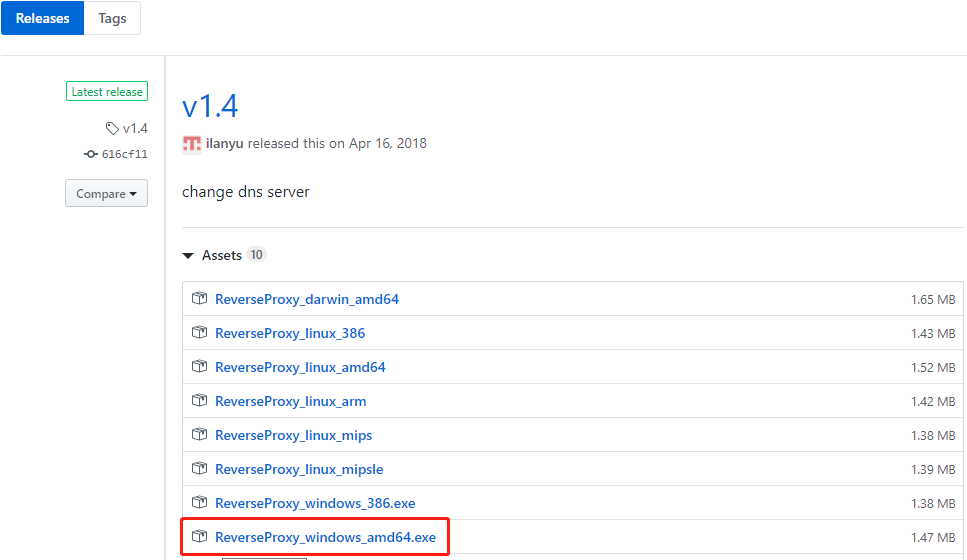Click the Latest release badge
The image size is (967, 560).
[107, 92]
